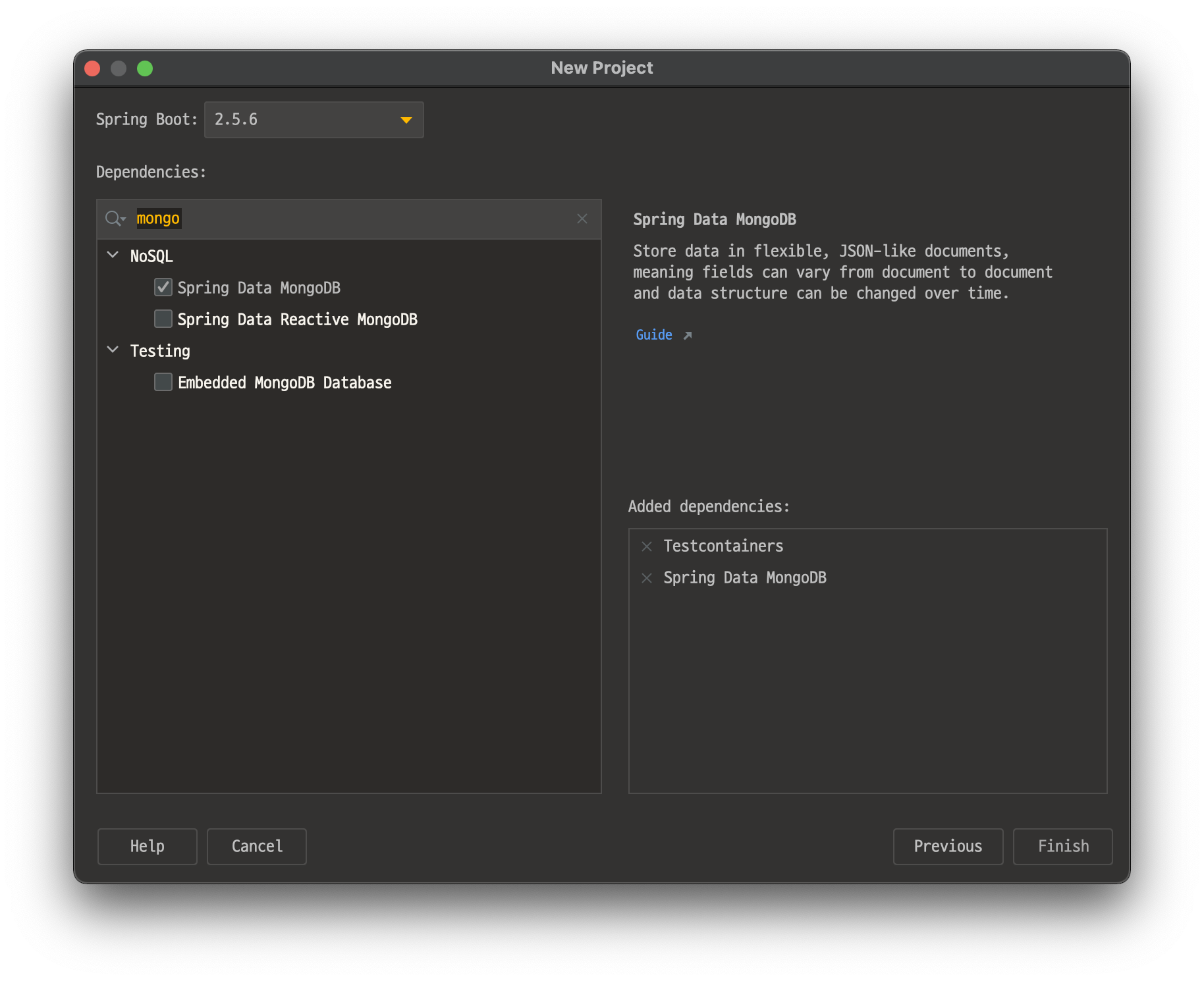
Task: Close the New Project window
Action: tap(92, 68)
